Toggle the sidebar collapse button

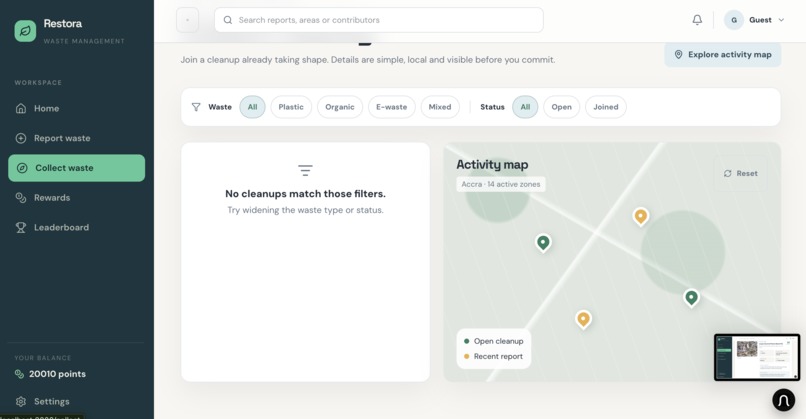[188, 20]
